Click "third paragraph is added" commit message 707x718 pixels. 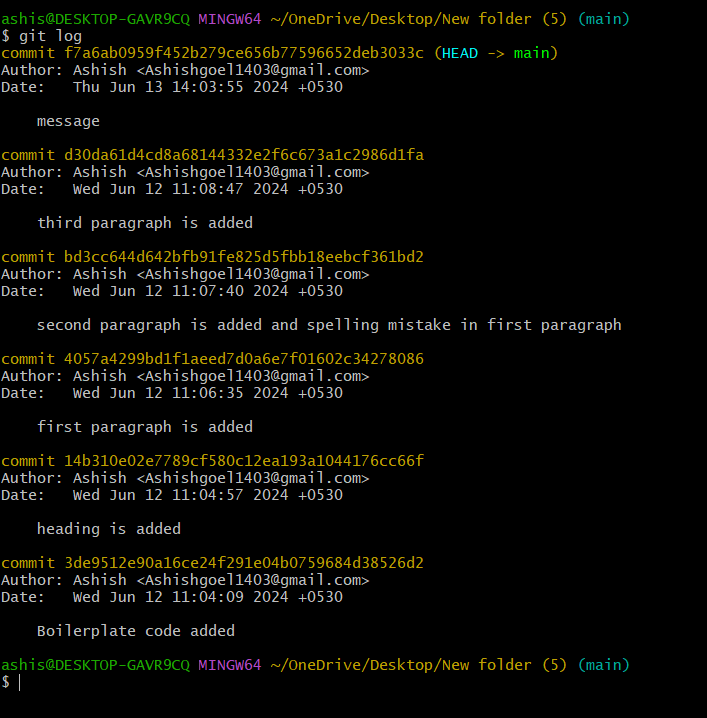[x=145, y=223]
